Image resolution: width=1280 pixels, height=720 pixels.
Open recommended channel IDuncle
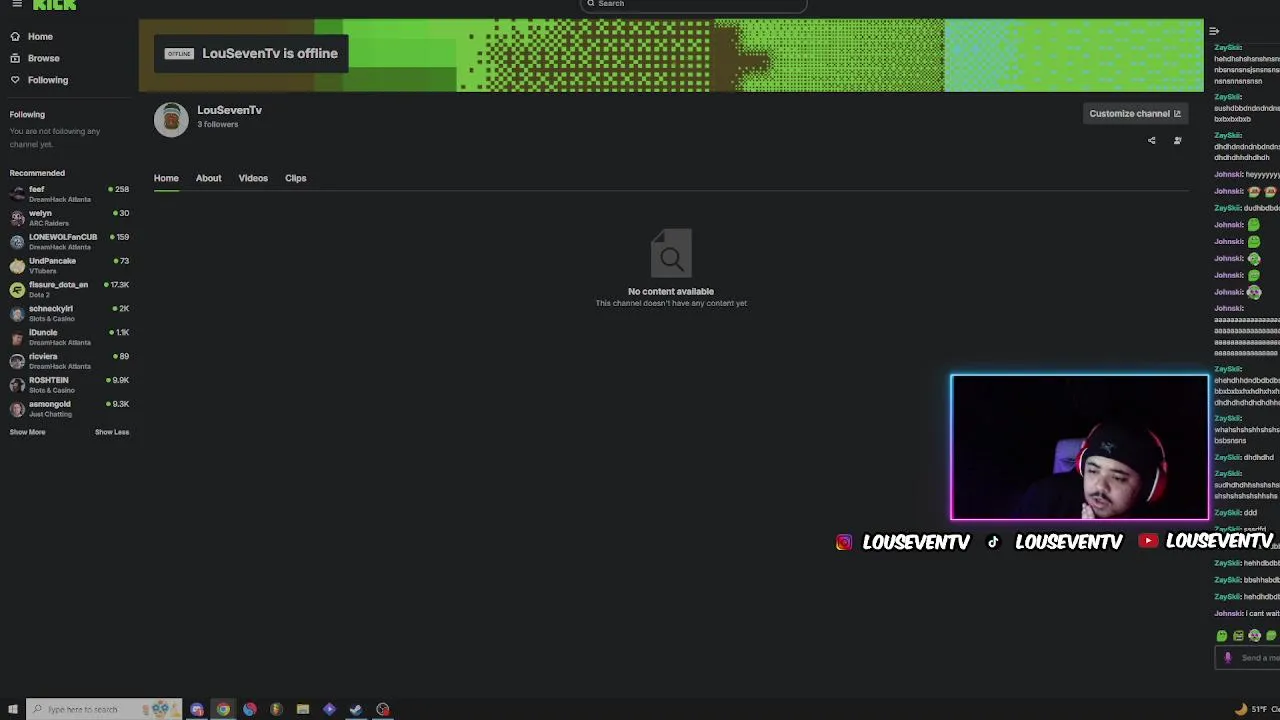pyautogui.click(x=69, y=337)
